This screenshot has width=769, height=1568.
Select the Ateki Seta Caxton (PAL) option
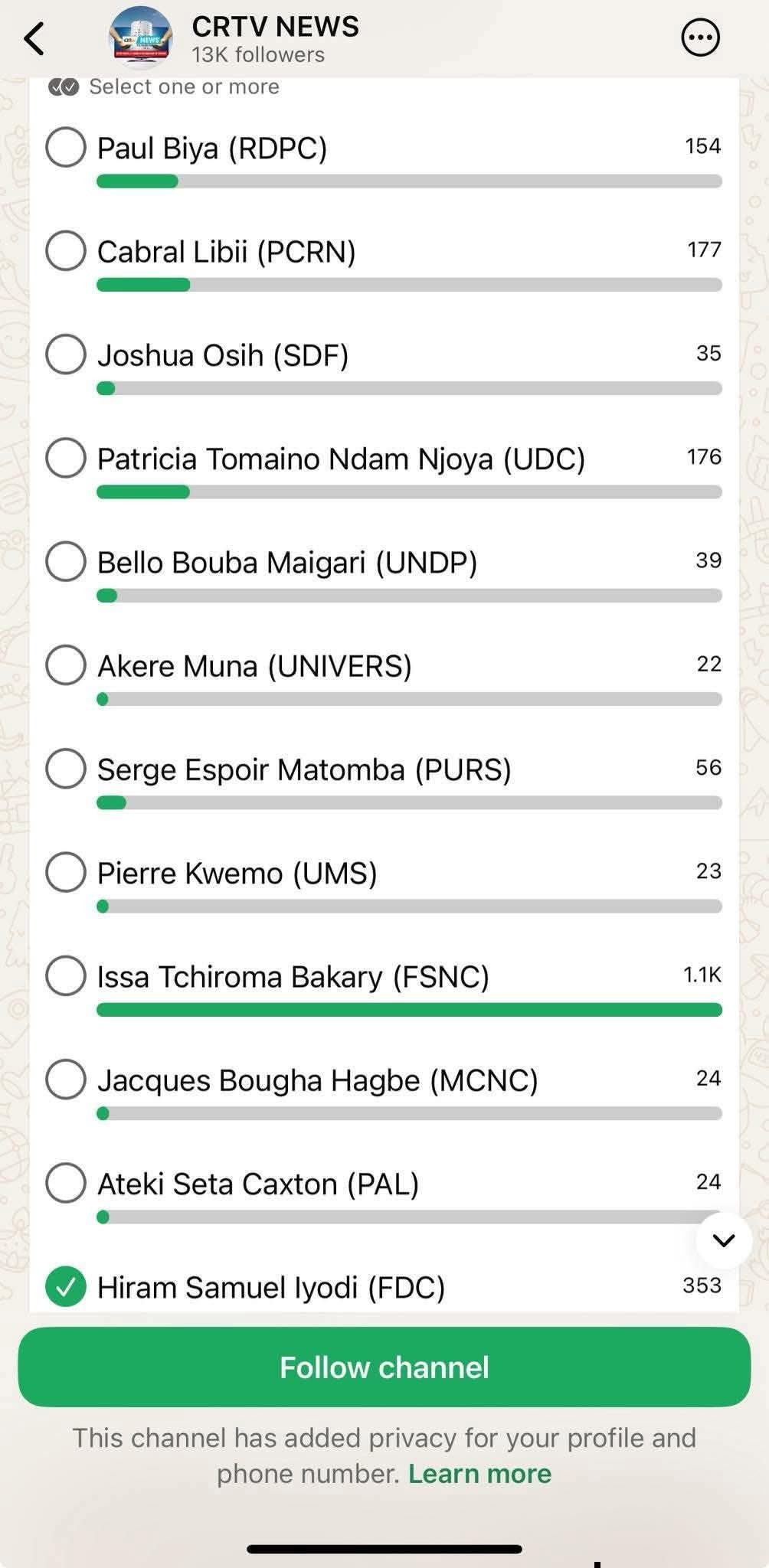(x=66, y=1183)
